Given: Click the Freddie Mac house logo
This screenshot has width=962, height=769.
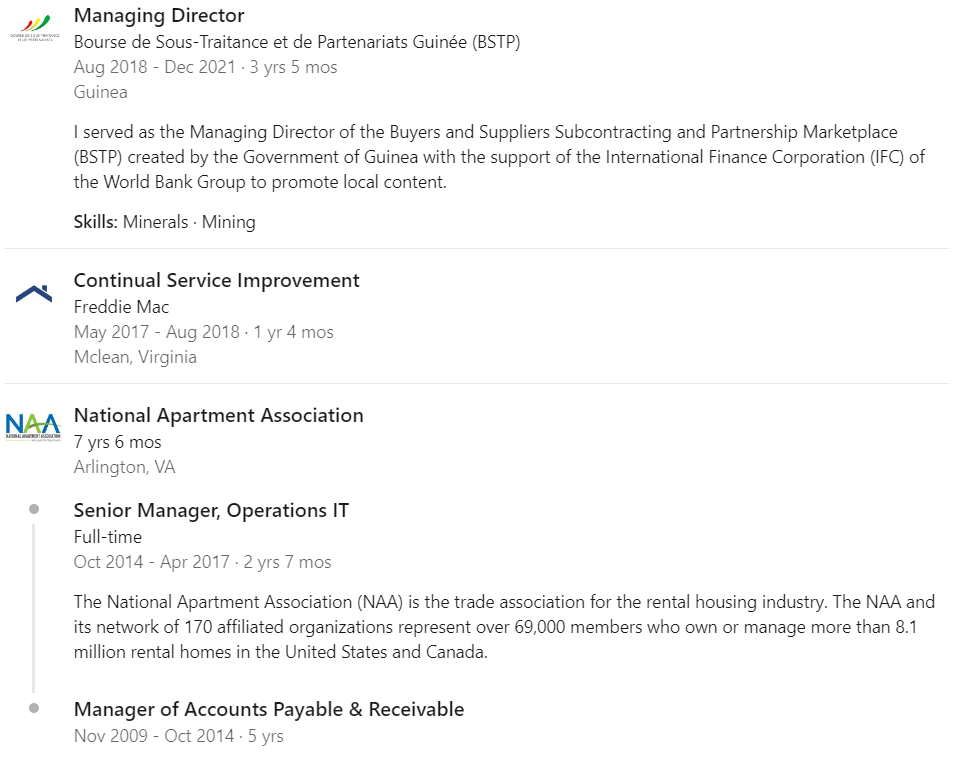Looking at the screenshot, I should click(33, 294).
